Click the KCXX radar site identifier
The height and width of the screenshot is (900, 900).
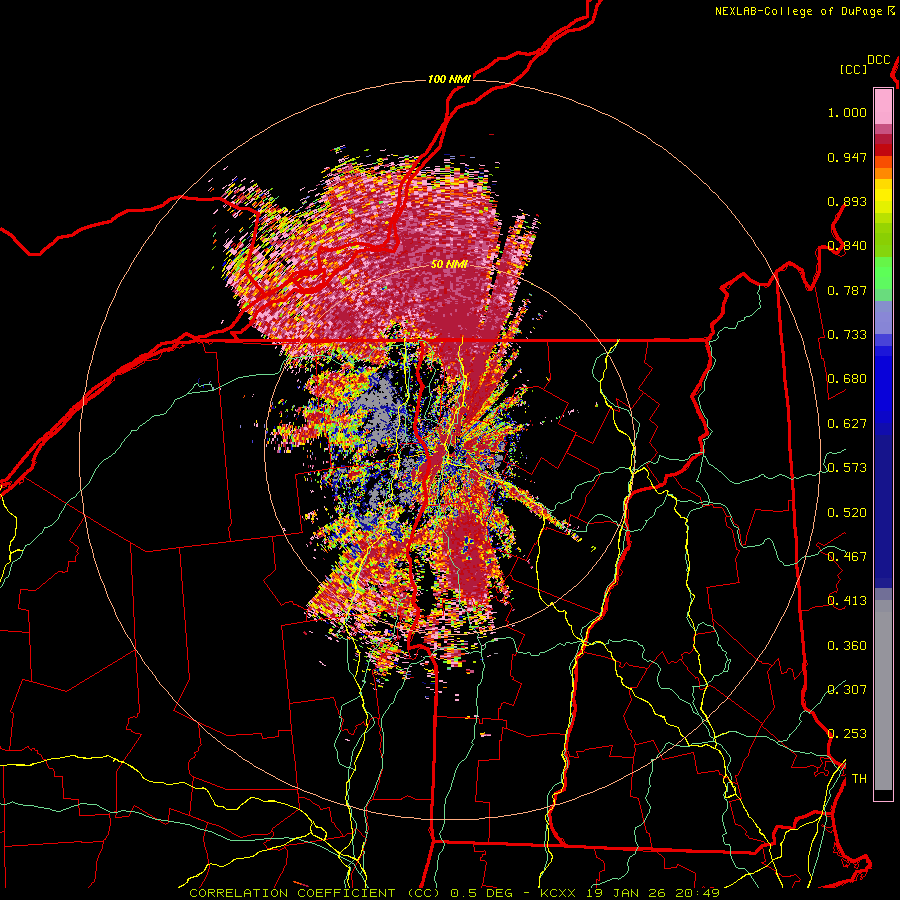pyautogui.click(x=558, y=893)
